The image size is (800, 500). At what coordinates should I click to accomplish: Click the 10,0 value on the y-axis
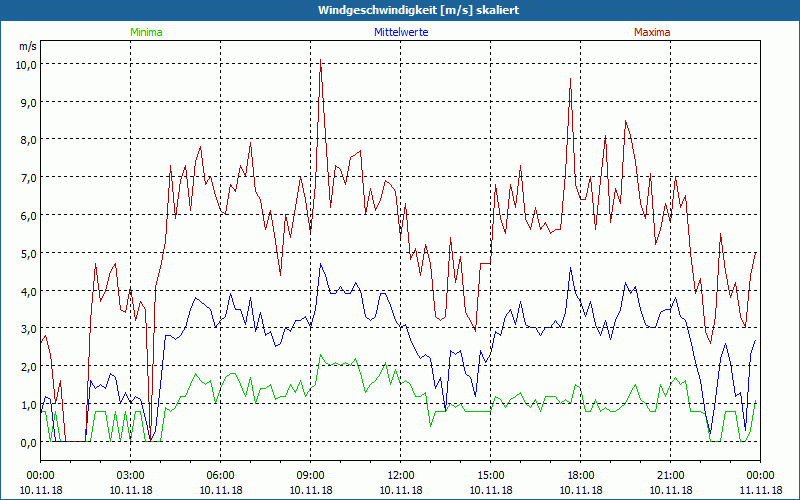tap(25, 64)
